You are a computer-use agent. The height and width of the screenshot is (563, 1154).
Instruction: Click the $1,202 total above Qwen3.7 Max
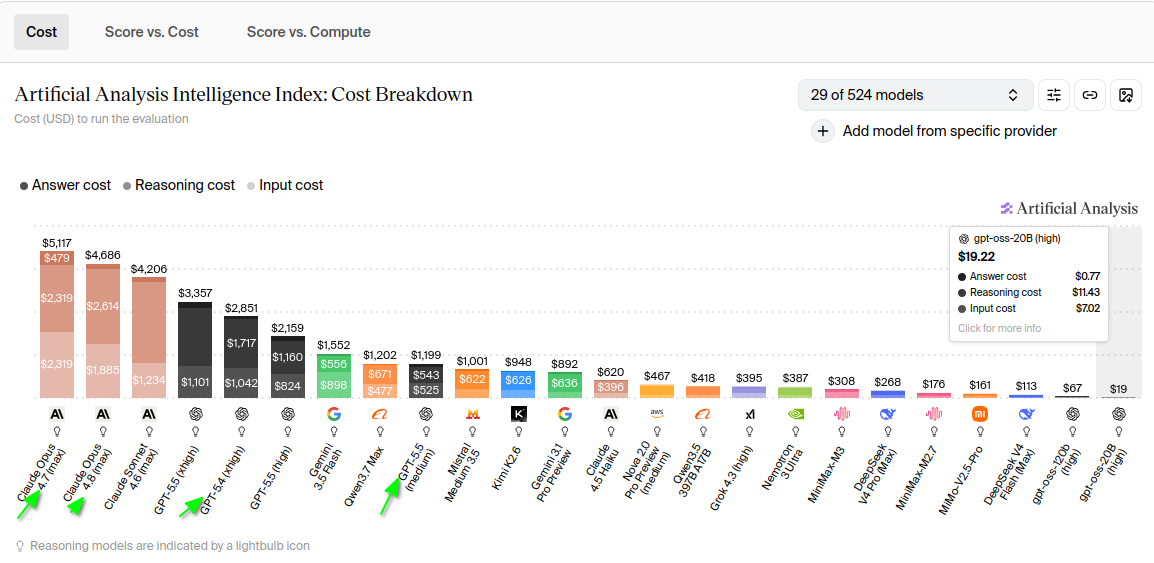coord(380,355)
